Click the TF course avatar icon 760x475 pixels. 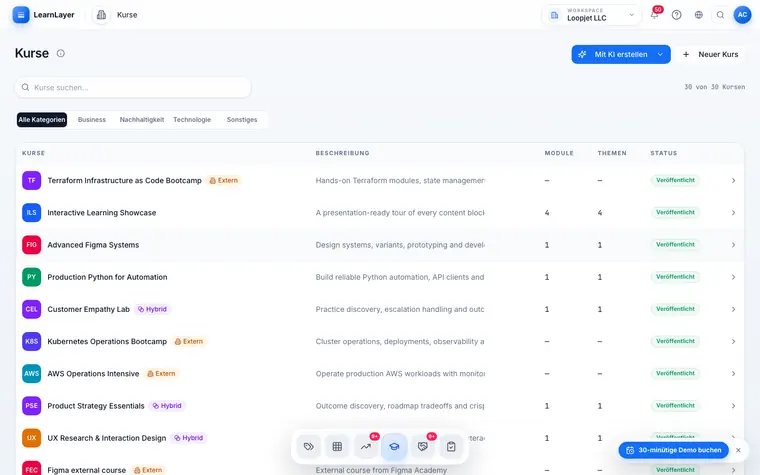click(32, 180)
